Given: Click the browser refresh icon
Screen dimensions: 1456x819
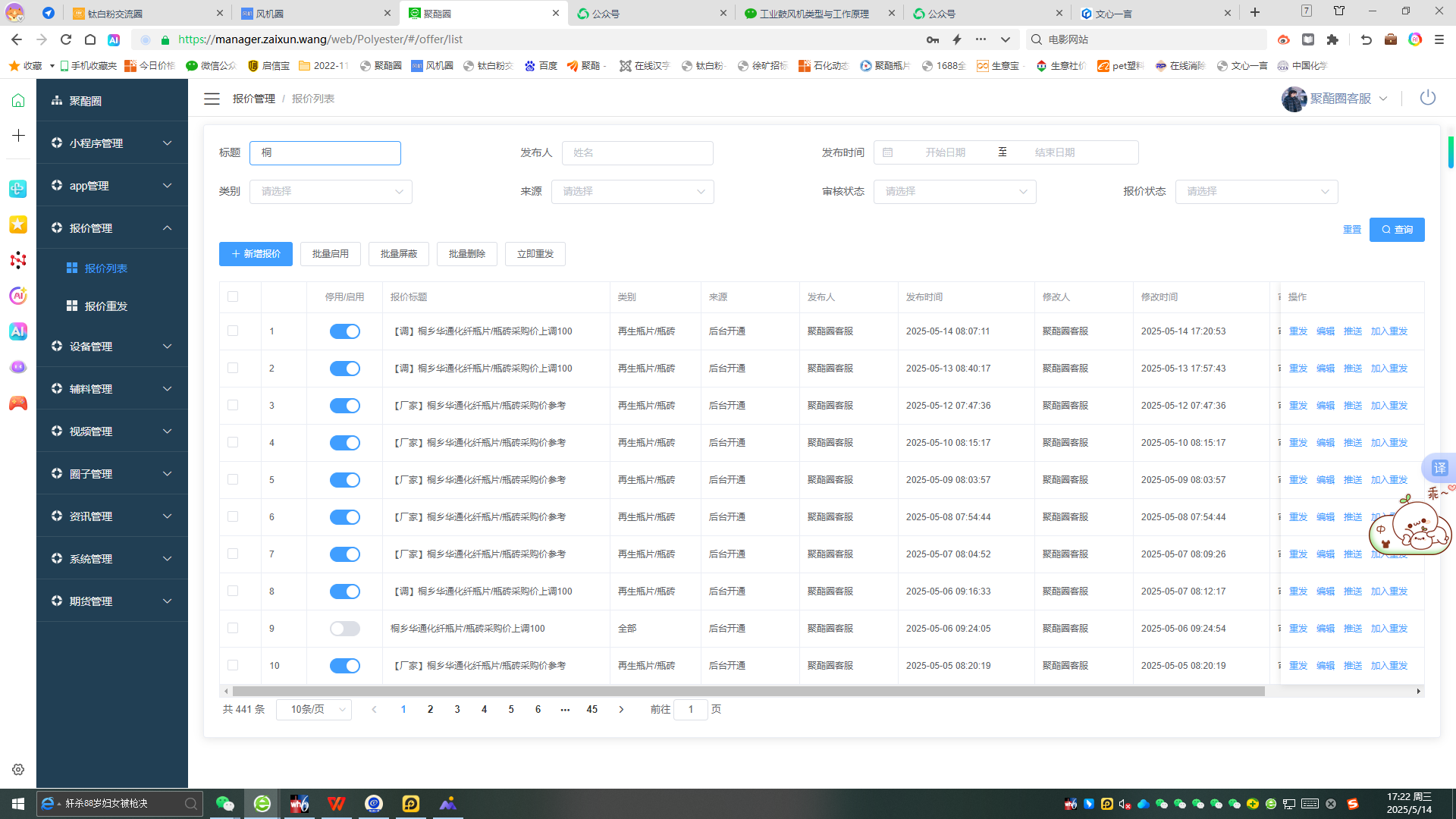Looking at the screenshot, I should tap(66, 39).
